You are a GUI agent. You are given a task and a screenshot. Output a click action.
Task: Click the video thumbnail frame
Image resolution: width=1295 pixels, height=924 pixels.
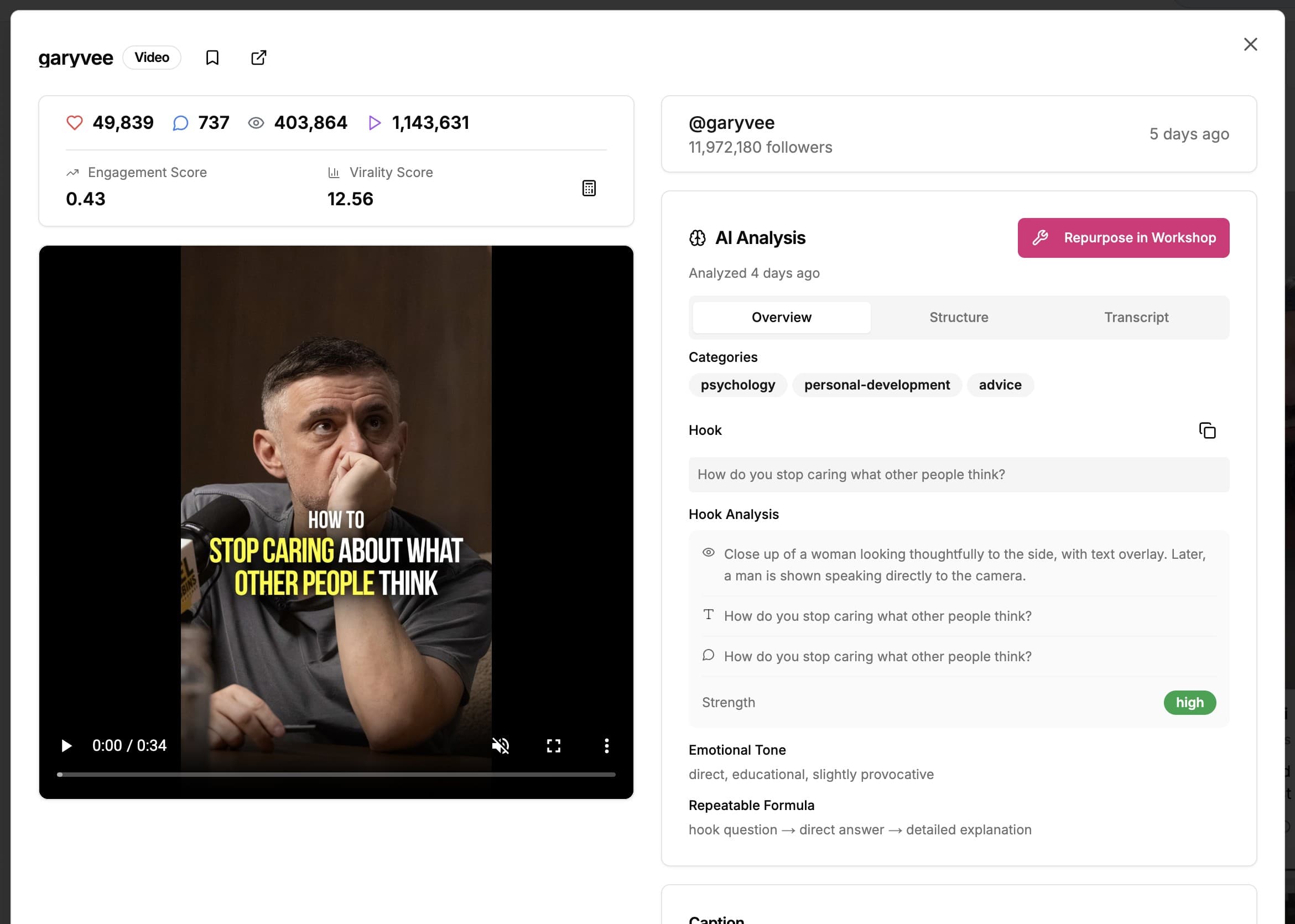pos(336,522)
